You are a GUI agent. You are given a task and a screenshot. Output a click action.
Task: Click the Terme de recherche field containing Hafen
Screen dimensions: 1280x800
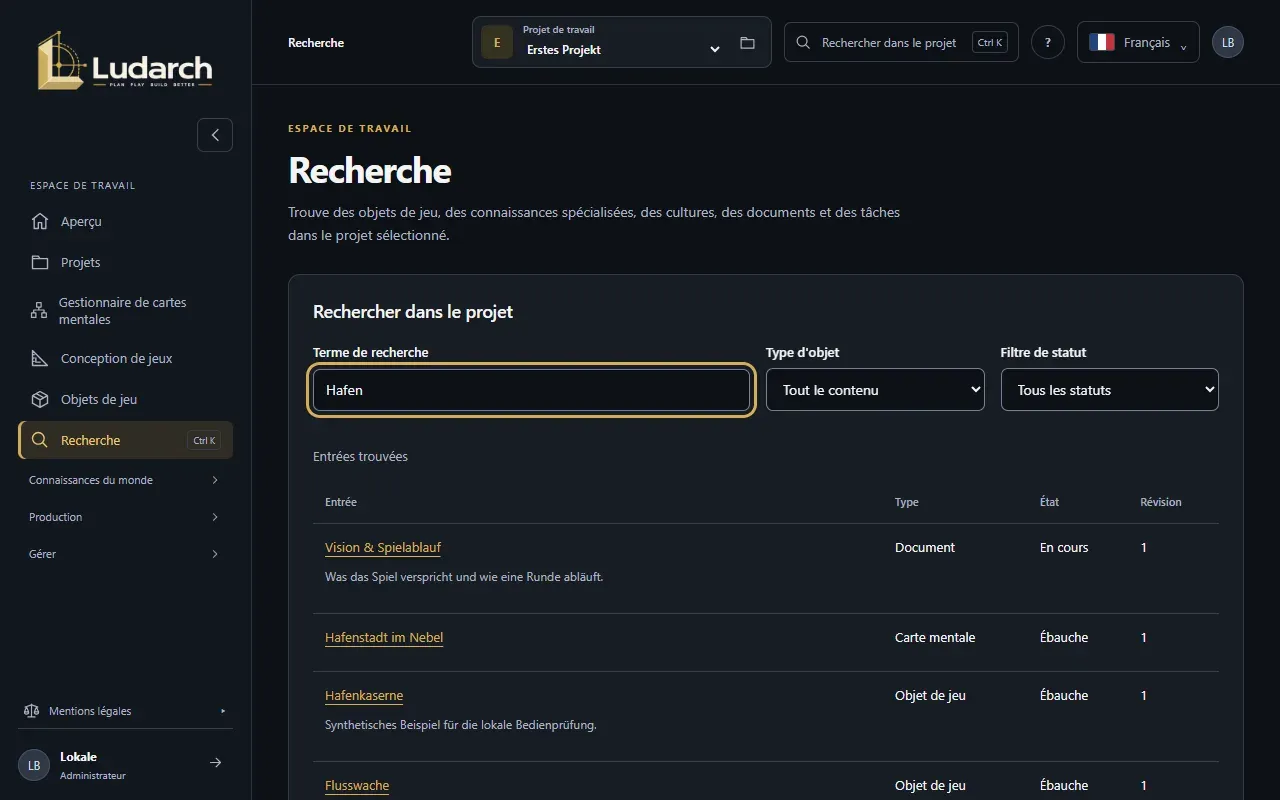531,390
